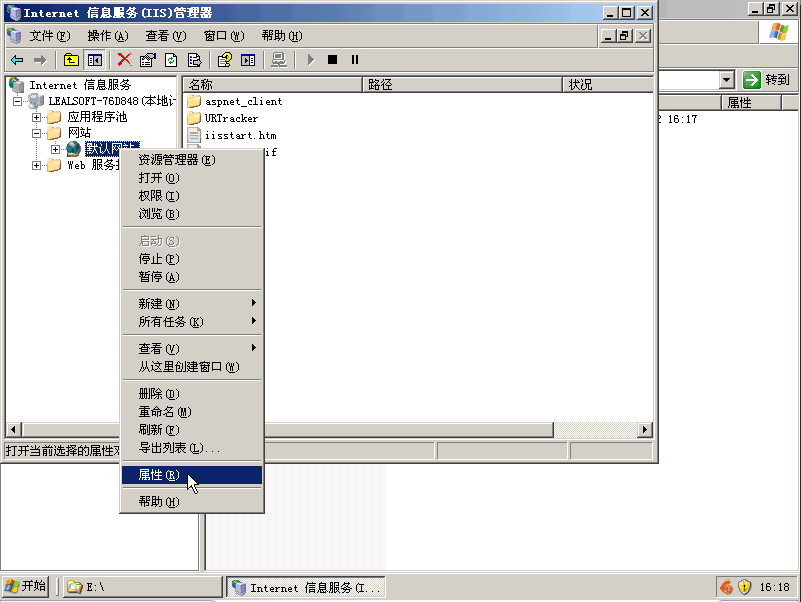The width and height of the screenshot is (801, 602).
Task: Click the pause toolbar button
Action: (355, 60)
